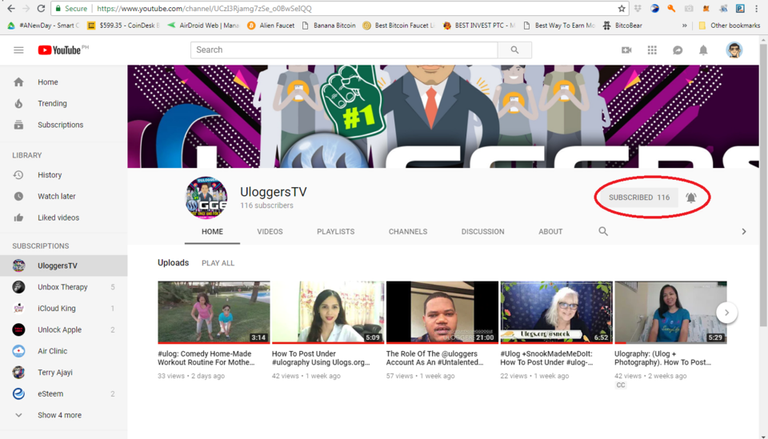The width and height of the screenshot is (768, 439).
Task: Open History in the sidebar
Action: click(x=64, y=175)
